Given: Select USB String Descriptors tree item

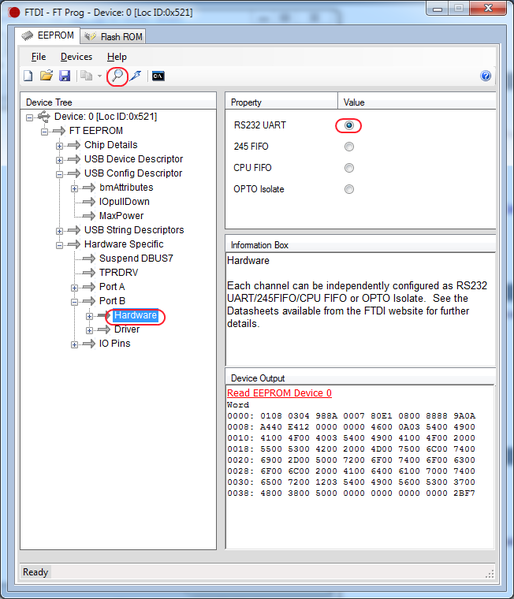Looking at the screenshot, I should click(134, 230).
